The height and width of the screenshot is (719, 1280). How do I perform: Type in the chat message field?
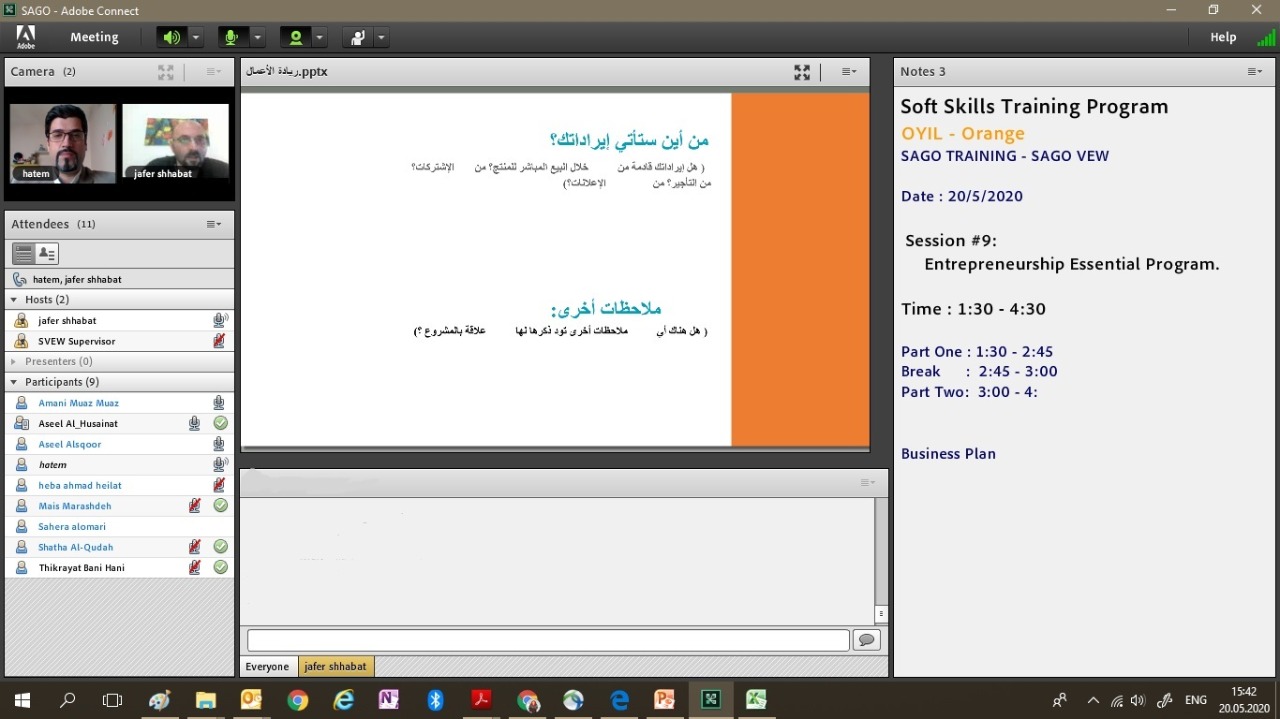[548, 640]
